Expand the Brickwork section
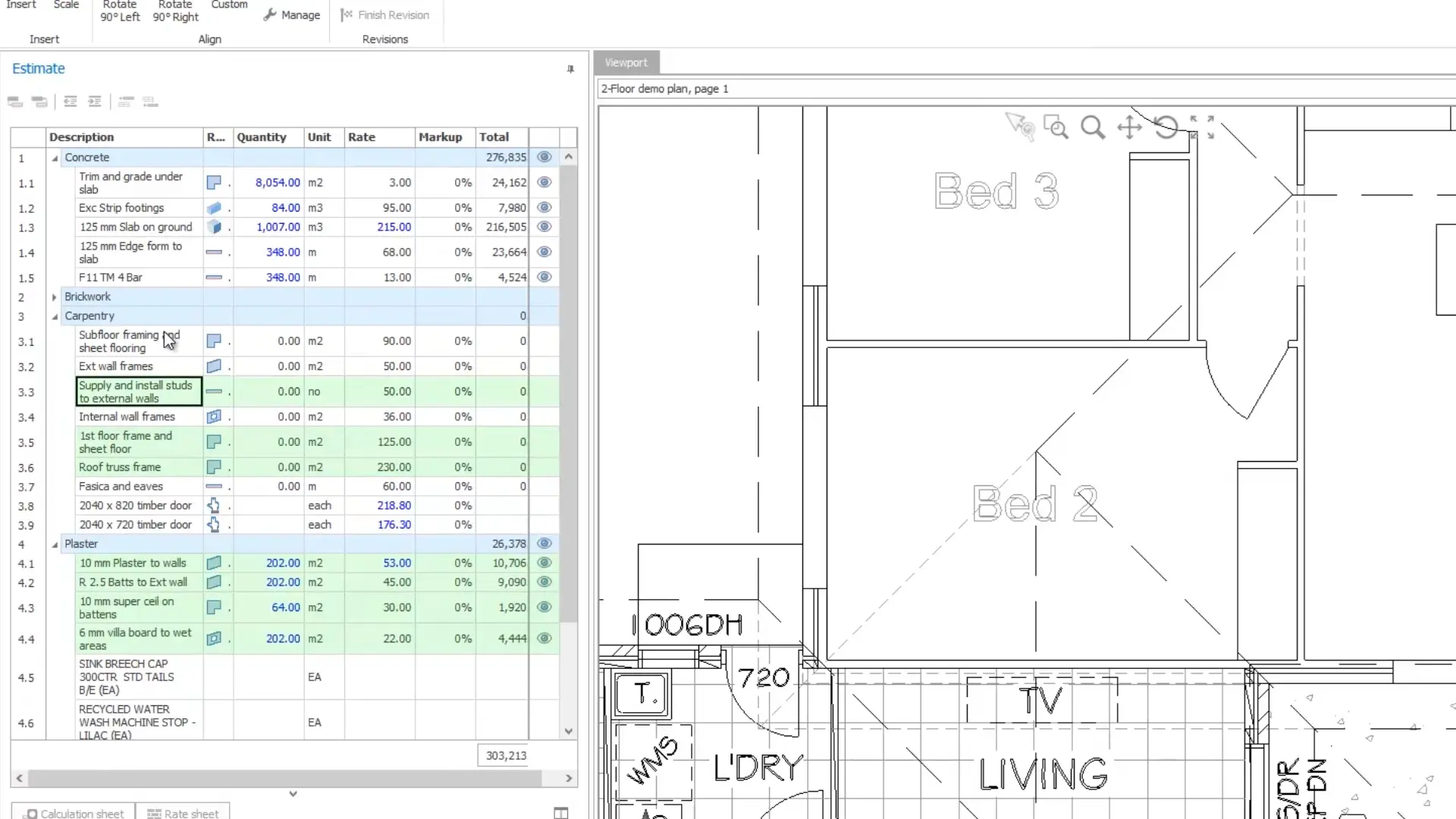Image resolution: width=1456 pixels, height=819 pixels. 55,297
